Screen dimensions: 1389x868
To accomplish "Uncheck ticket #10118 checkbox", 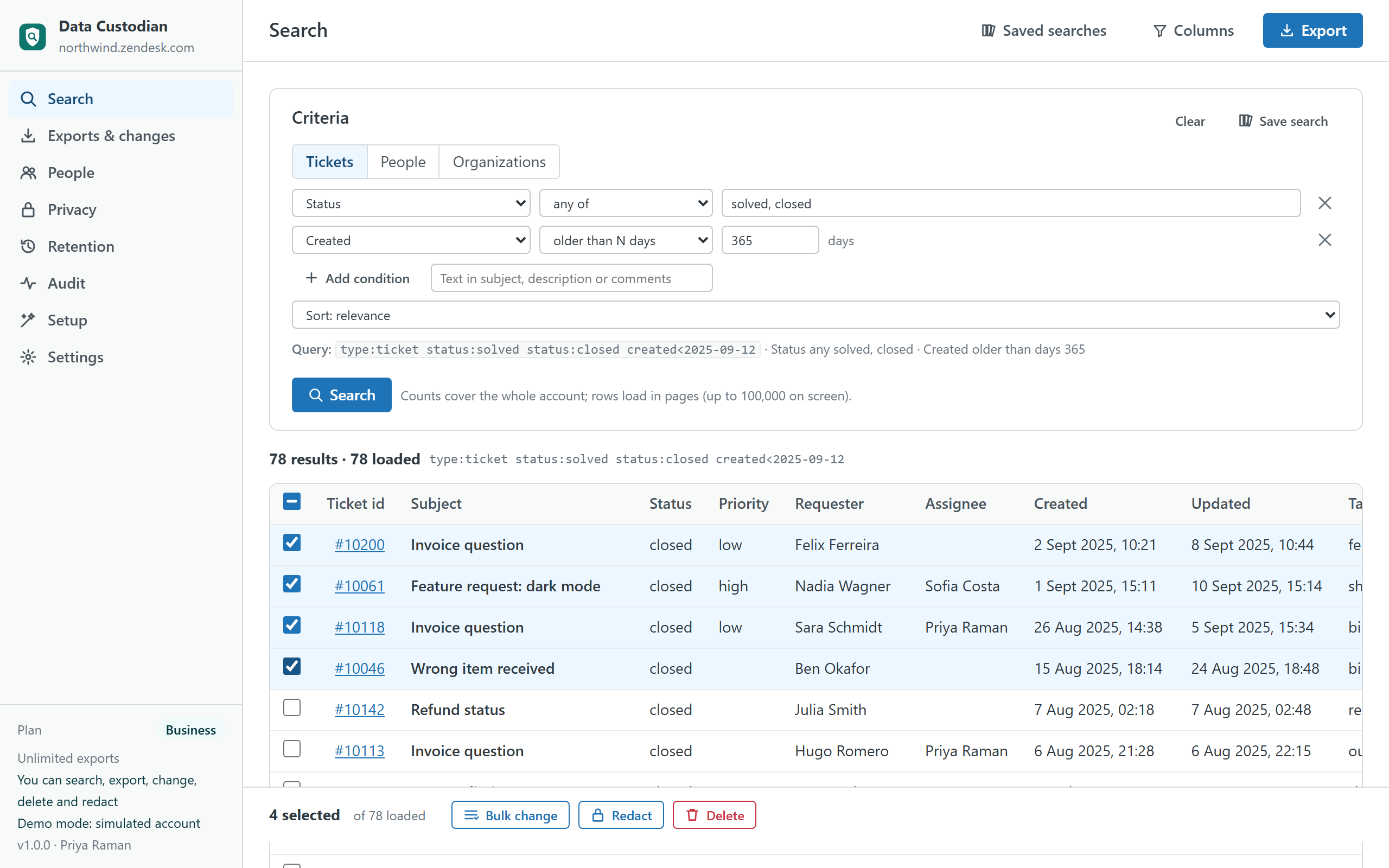I will (x=291, y=625).
